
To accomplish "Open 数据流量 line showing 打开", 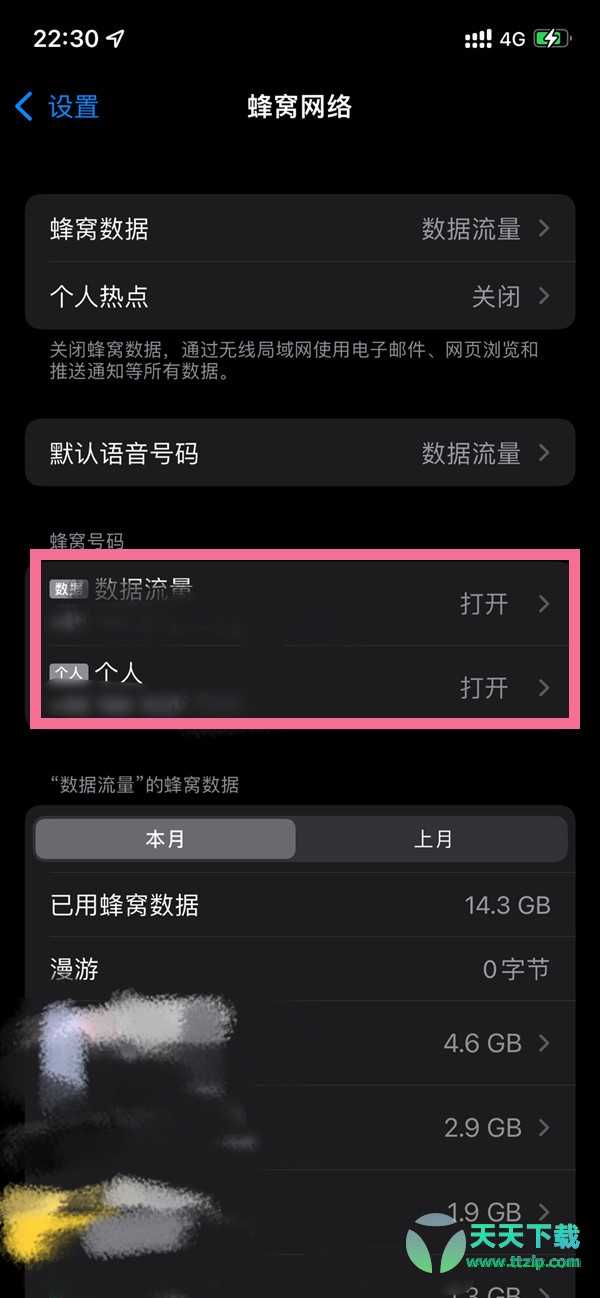I will pyautogui.click(x=300, y=603).
